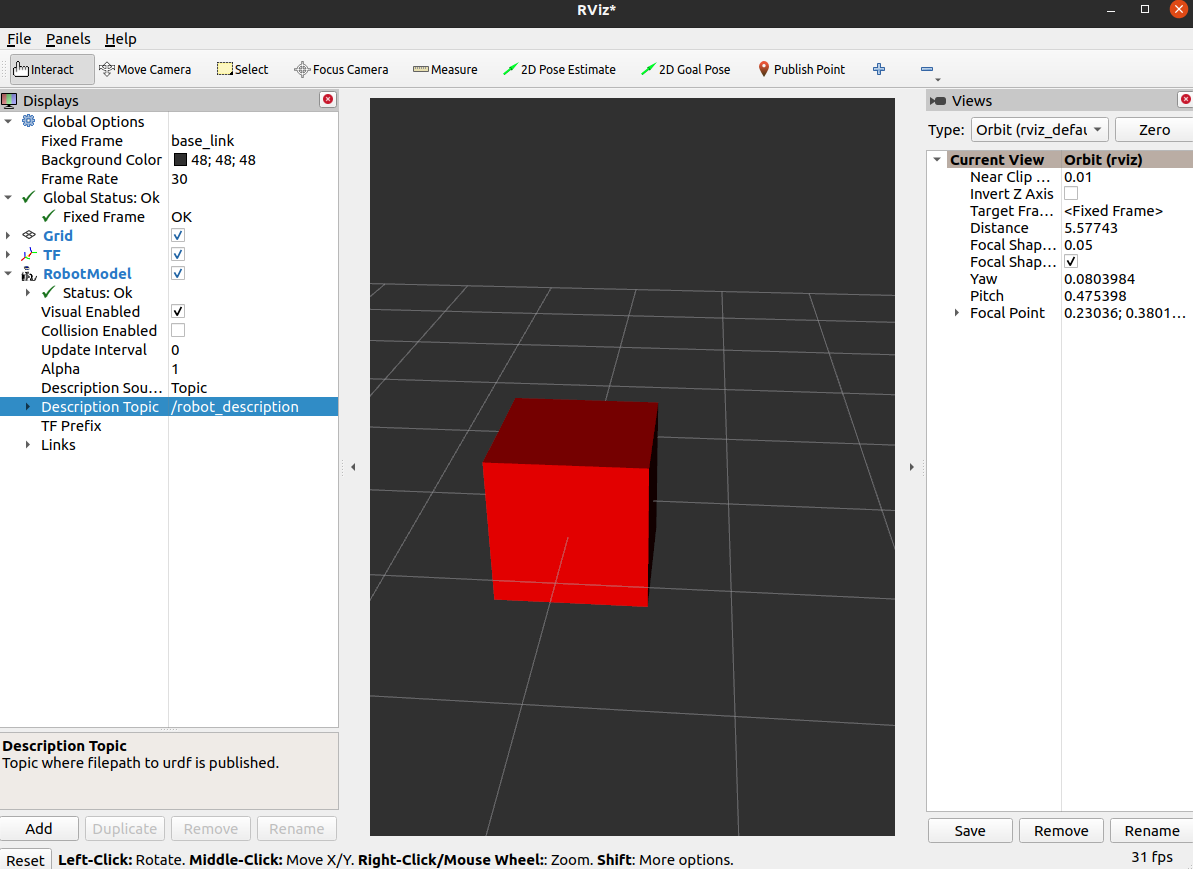1193x869 pixels.
Task: Collapse Global Options tree node
Action: pyautogui.click(x=8, y=121)
